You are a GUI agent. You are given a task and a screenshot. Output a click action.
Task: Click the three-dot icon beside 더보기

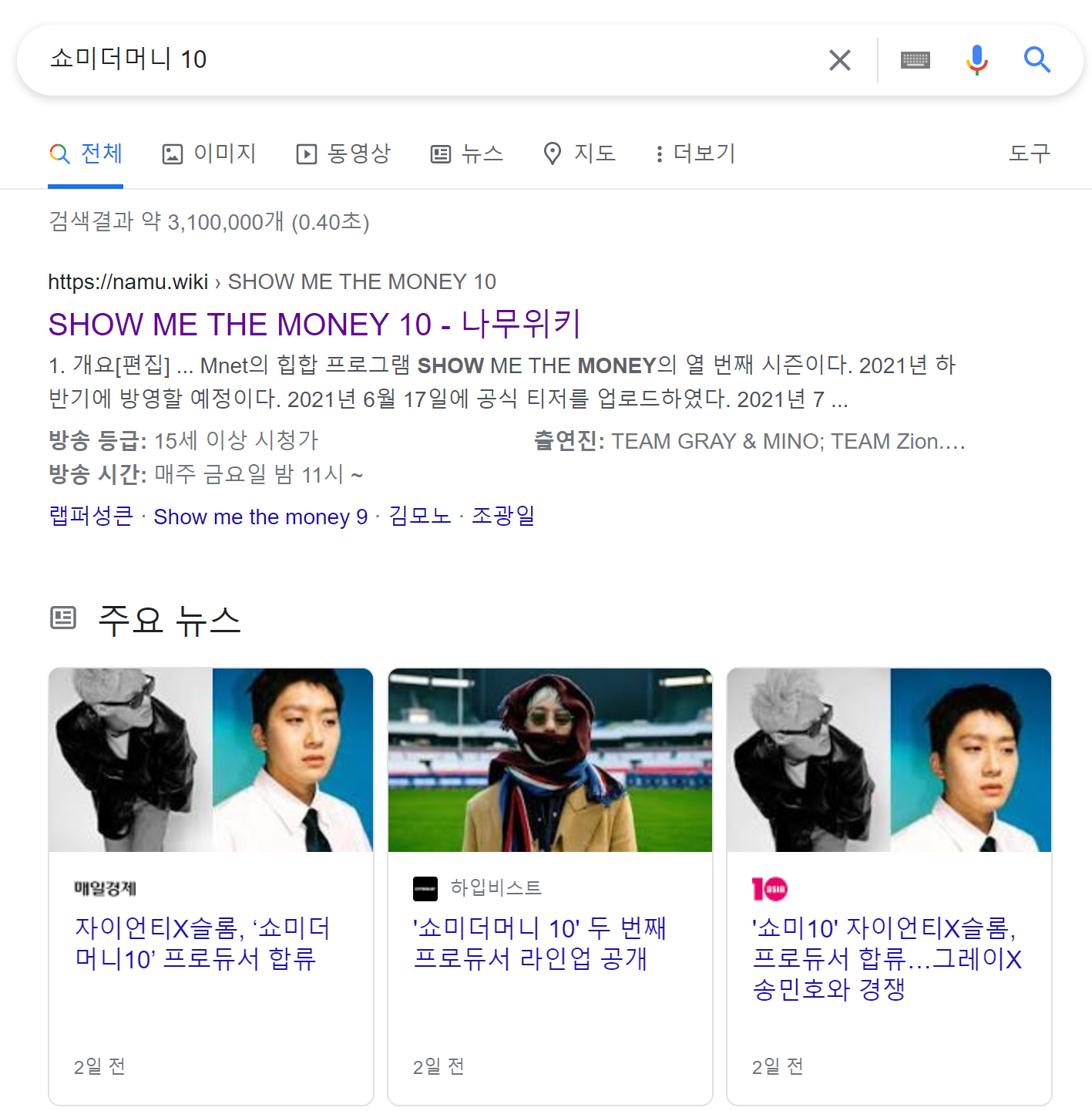coord(659,154)
